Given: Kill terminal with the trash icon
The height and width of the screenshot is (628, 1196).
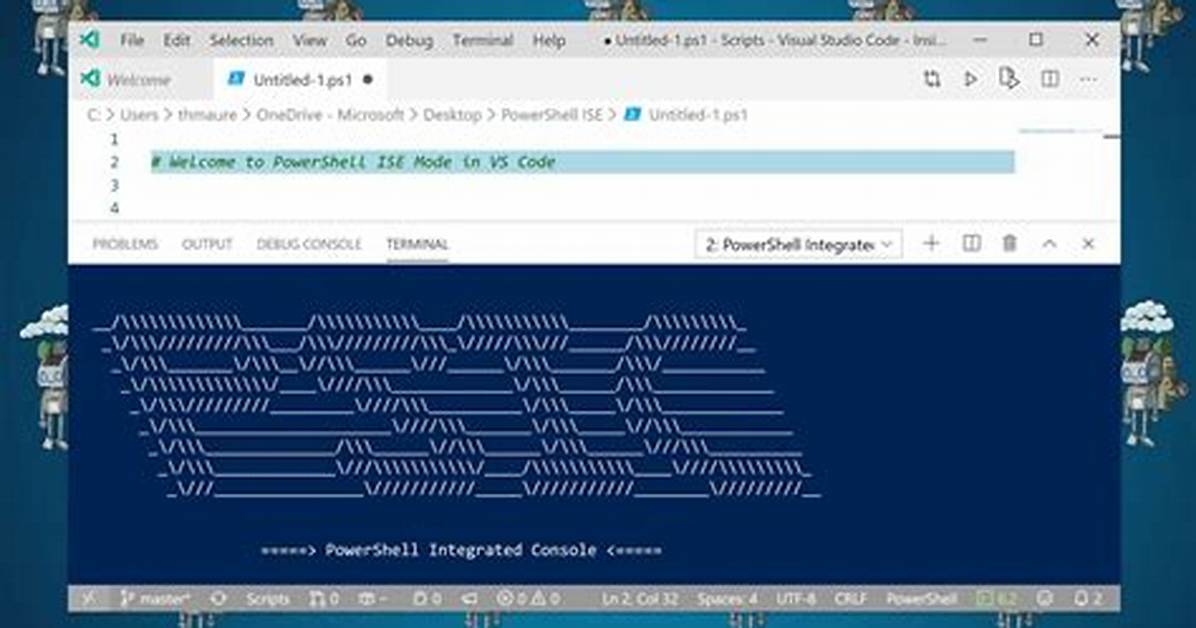Looking at the screenshot, I should (x=1010, y=243).
